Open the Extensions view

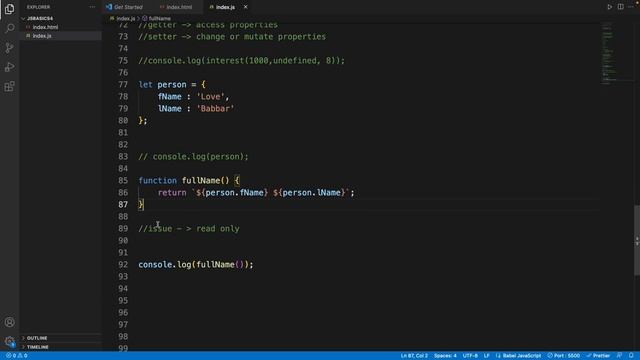(9, 86)
